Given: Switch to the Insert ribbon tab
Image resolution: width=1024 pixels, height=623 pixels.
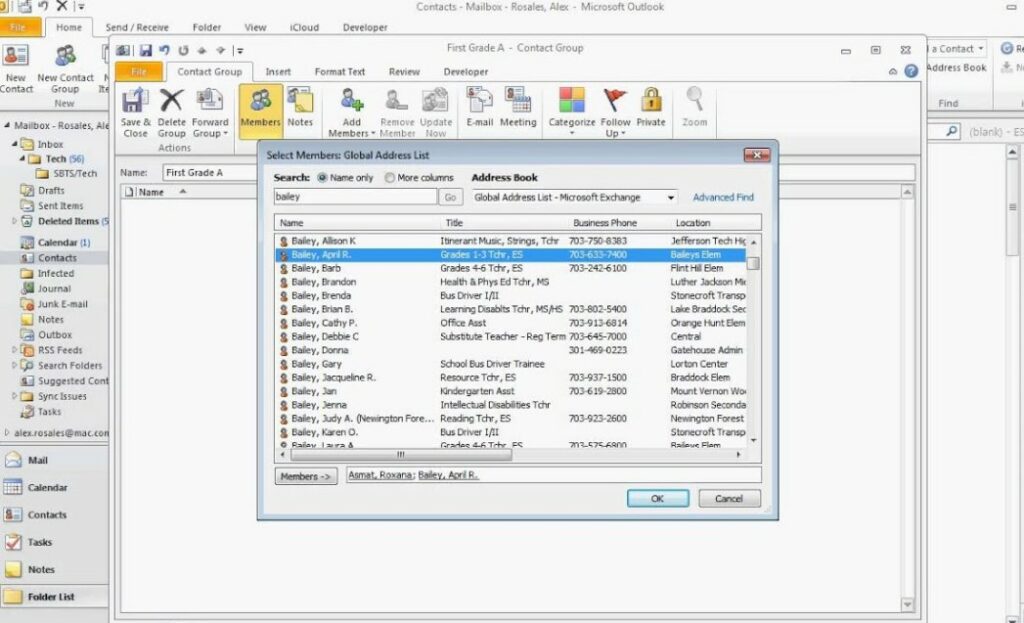Looking at the screenshot, I should (x=278, y=72).
